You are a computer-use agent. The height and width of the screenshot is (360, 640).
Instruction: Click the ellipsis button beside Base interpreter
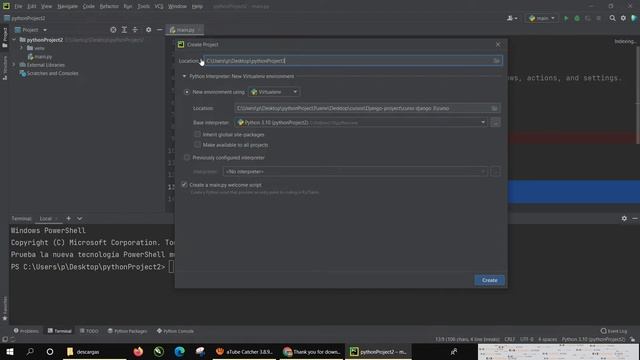point(496,122)
